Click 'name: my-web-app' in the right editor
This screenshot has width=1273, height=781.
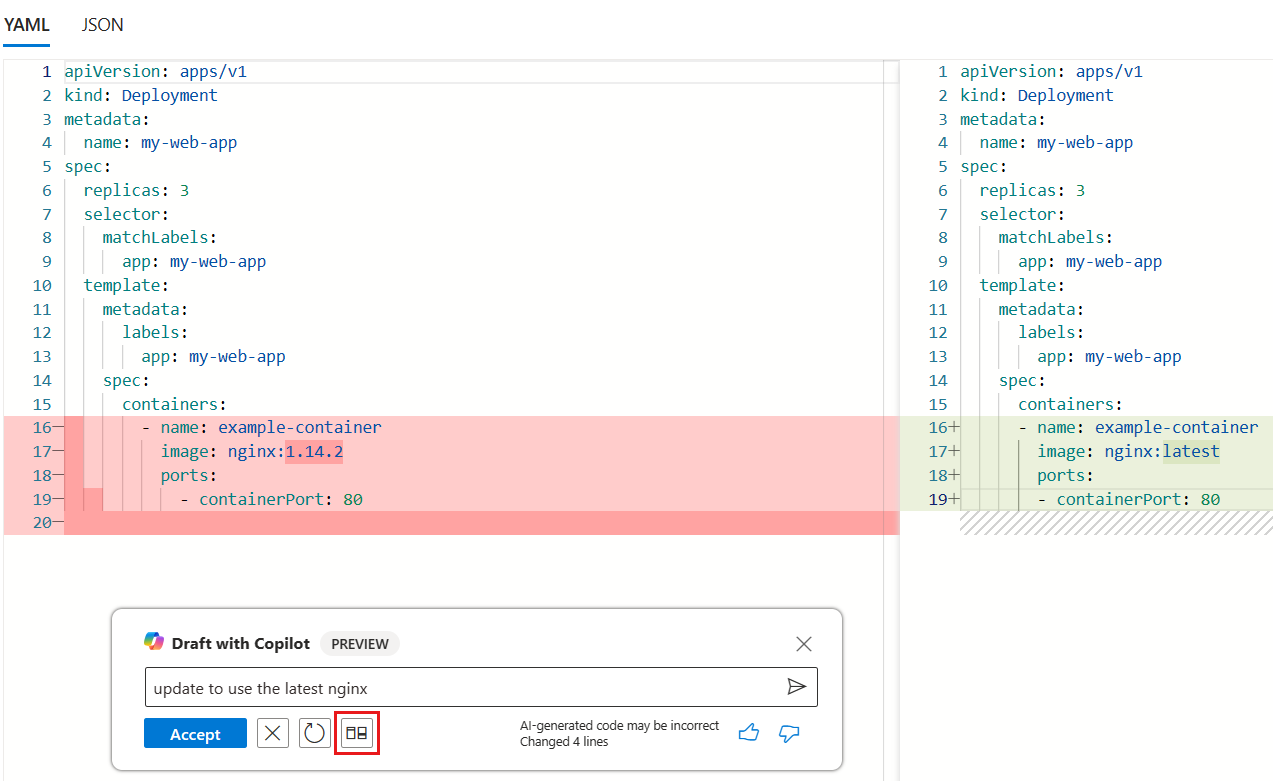pos(1056,143)
